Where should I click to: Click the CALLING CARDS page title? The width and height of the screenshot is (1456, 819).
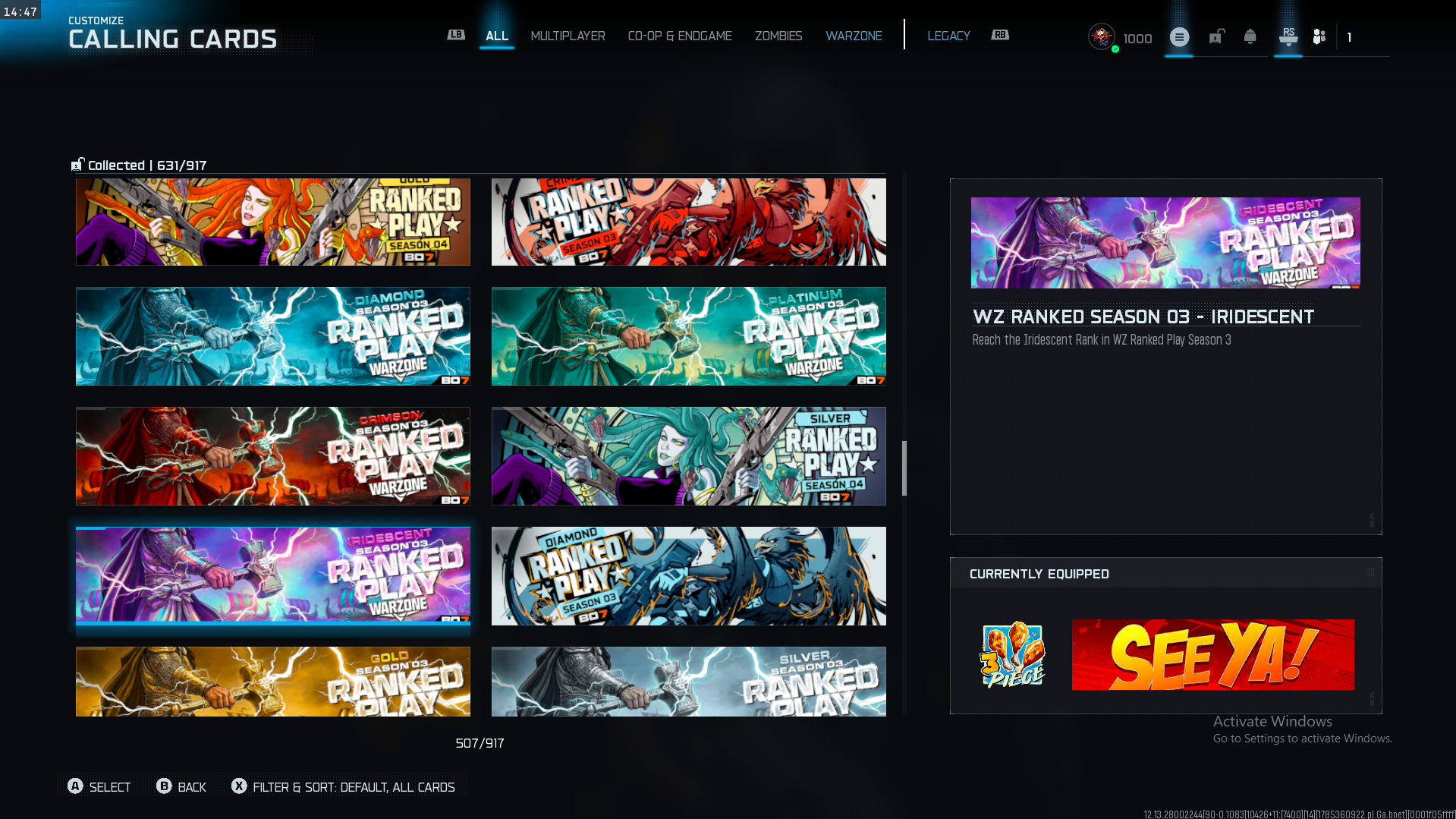173,39
